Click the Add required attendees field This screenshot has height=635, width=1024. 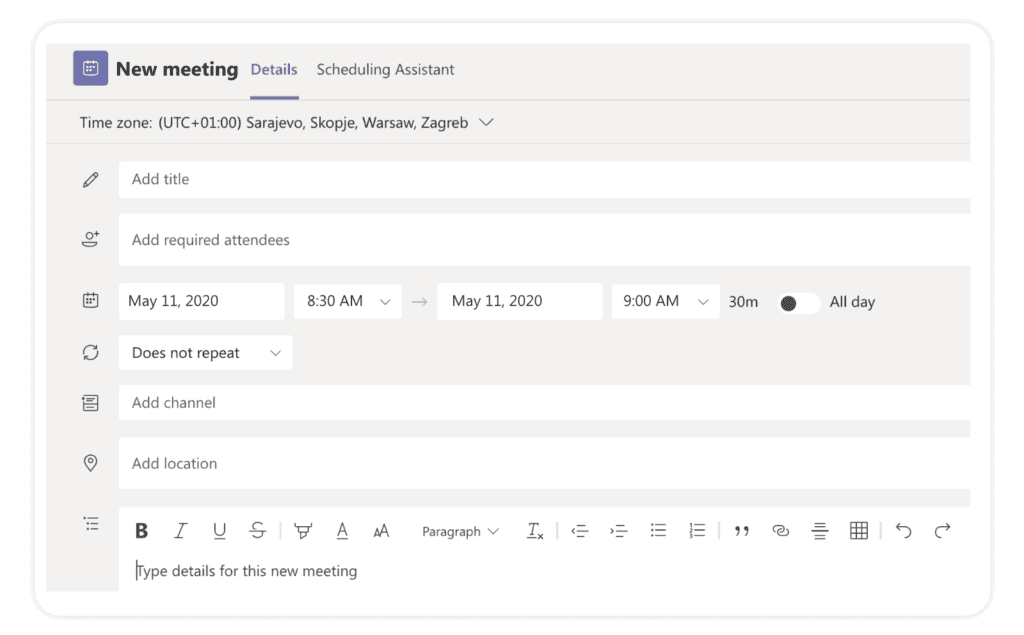pos(540,240)
